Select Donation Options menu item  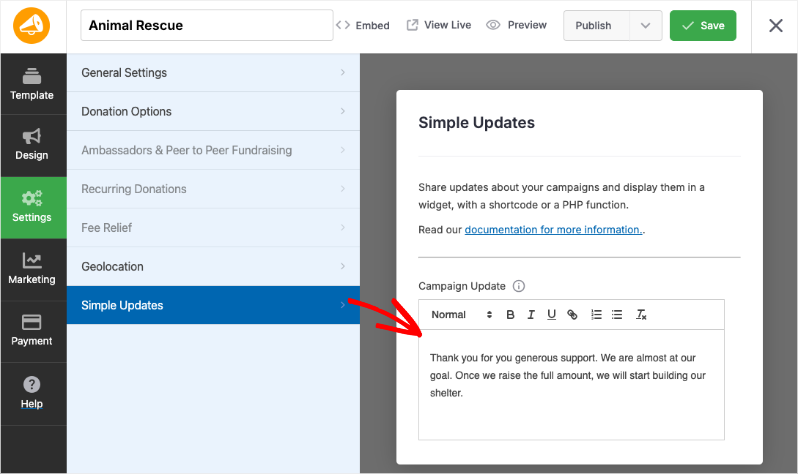coord(213,111)
